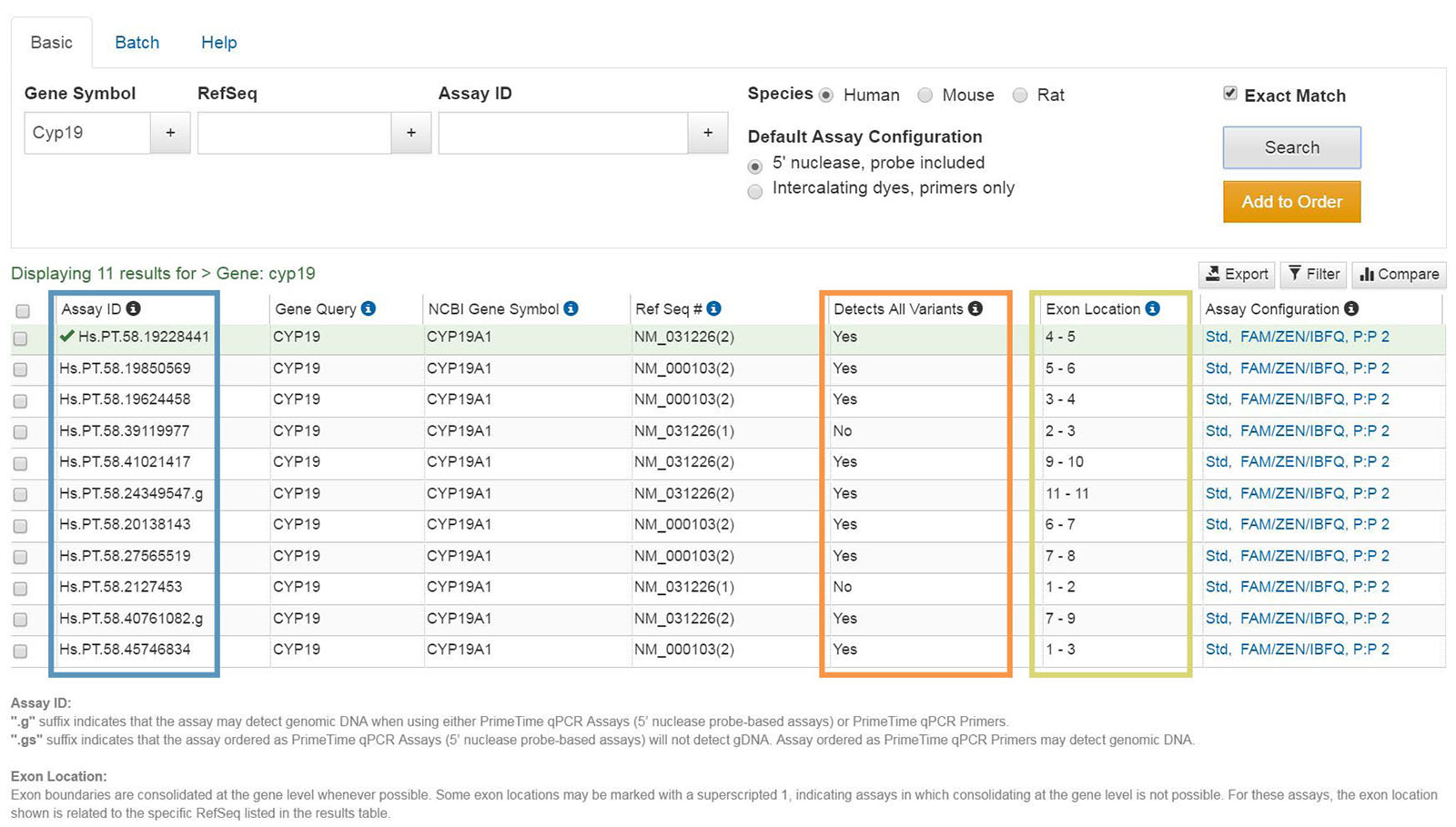Compare selected assays
1456x827 pixels.
click(x=1399, y=274)
